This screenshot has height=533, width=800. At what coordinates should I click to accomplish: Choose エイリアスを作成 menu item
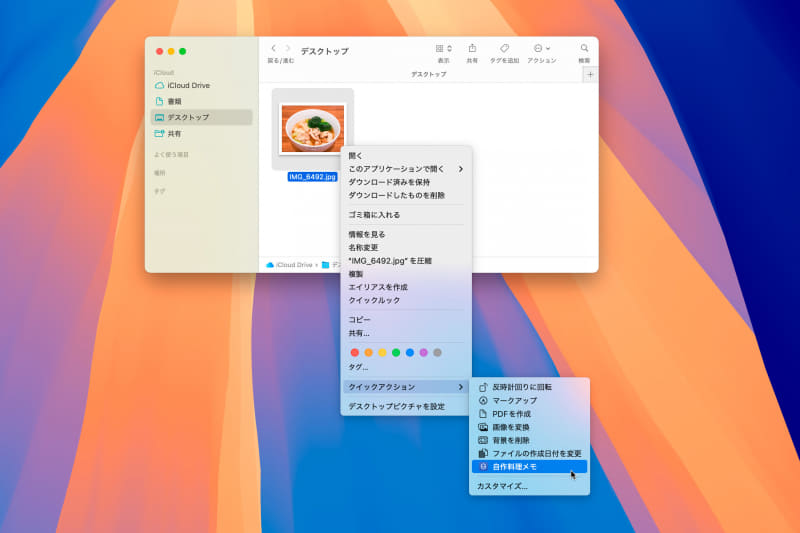pyautogui.click(x=406, y=287)
